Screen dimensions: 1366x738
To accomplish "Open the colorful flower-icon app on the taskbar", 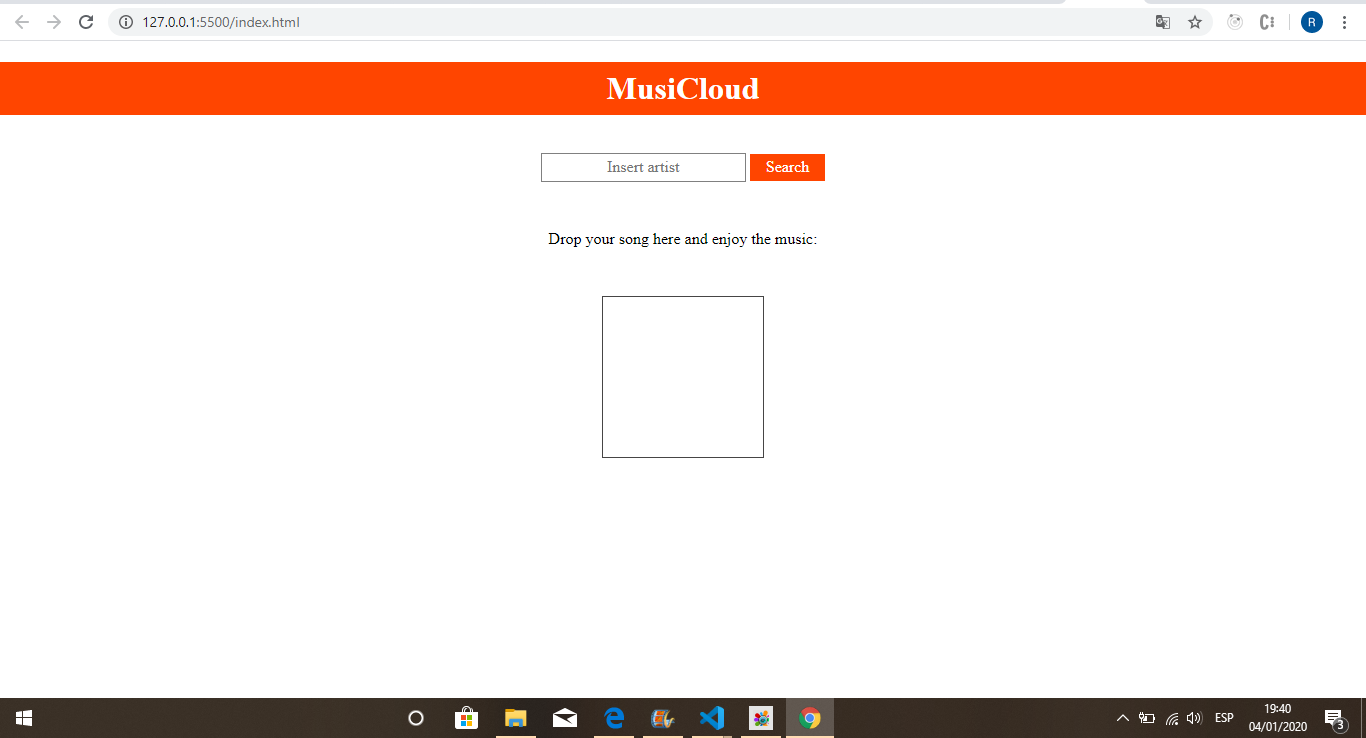I will (x=761, y=718).
